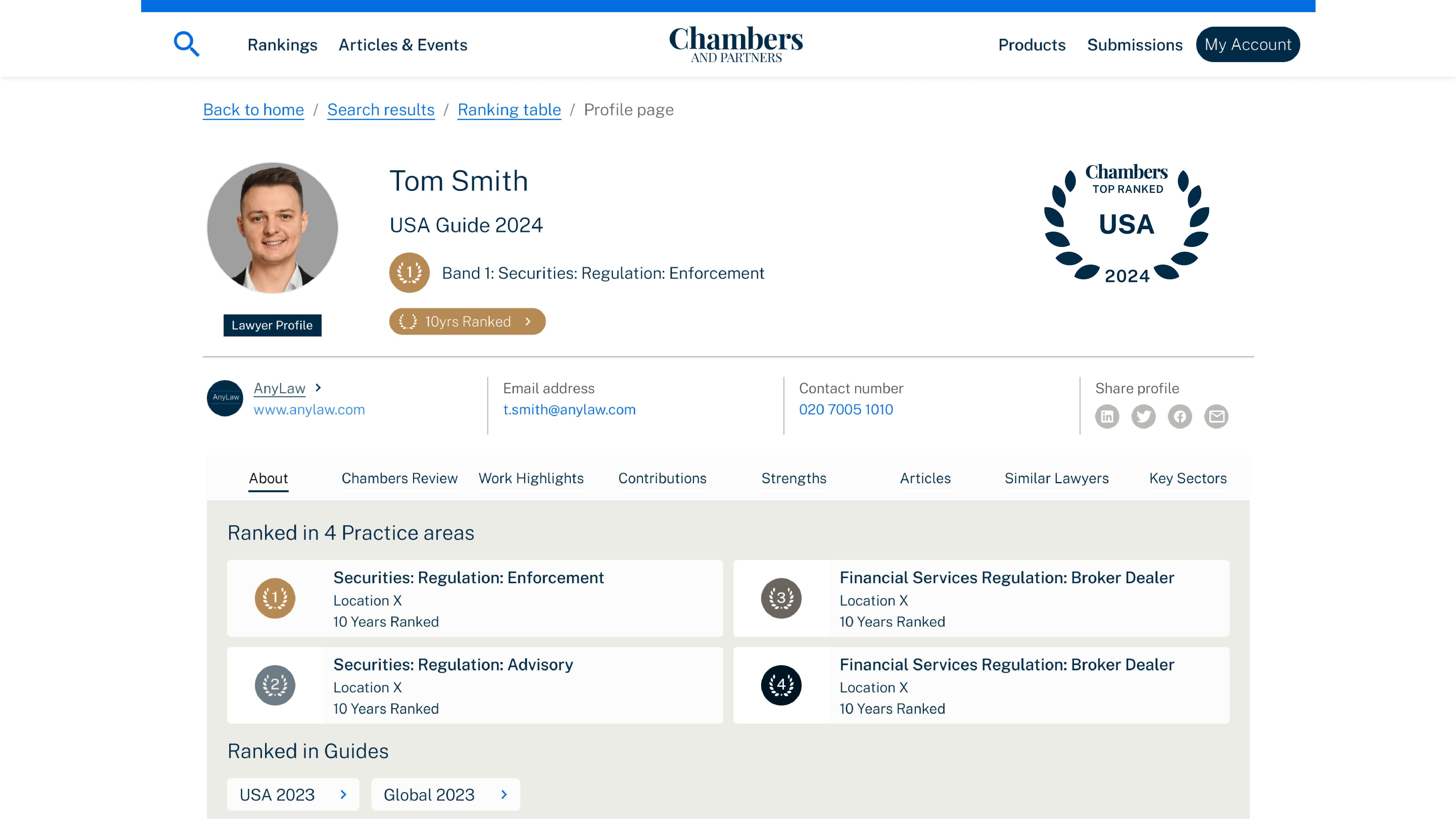
Task: Share profile via email envelope icon
Action: click(1216, 417)
